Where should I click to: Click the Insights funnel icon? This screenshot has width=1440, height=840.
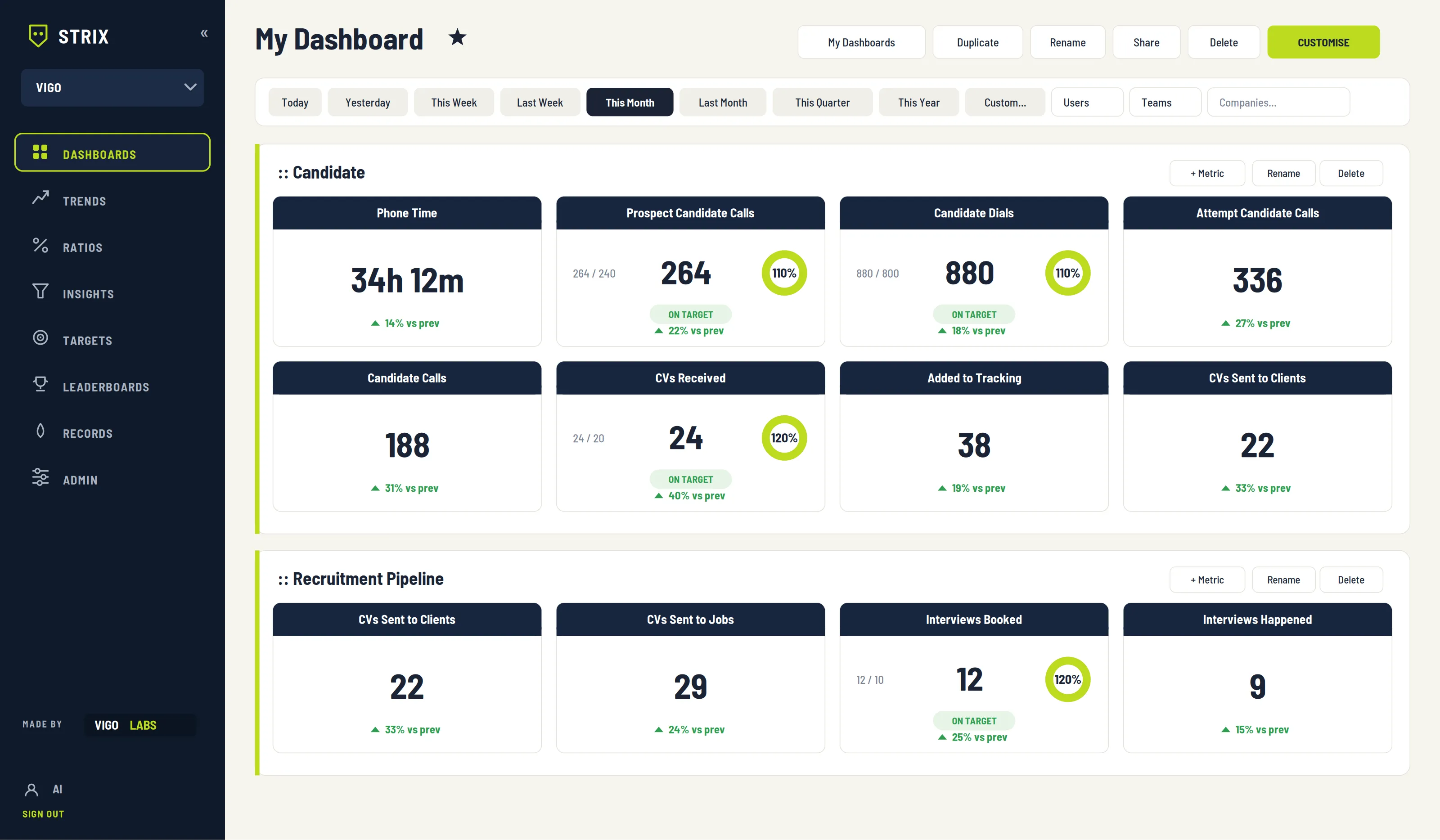click(x=40, y=291)
